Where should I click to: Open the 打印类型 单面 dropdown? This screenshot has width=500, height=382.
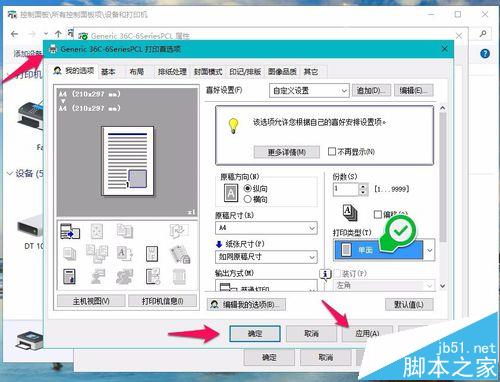(x=384, y=250)
